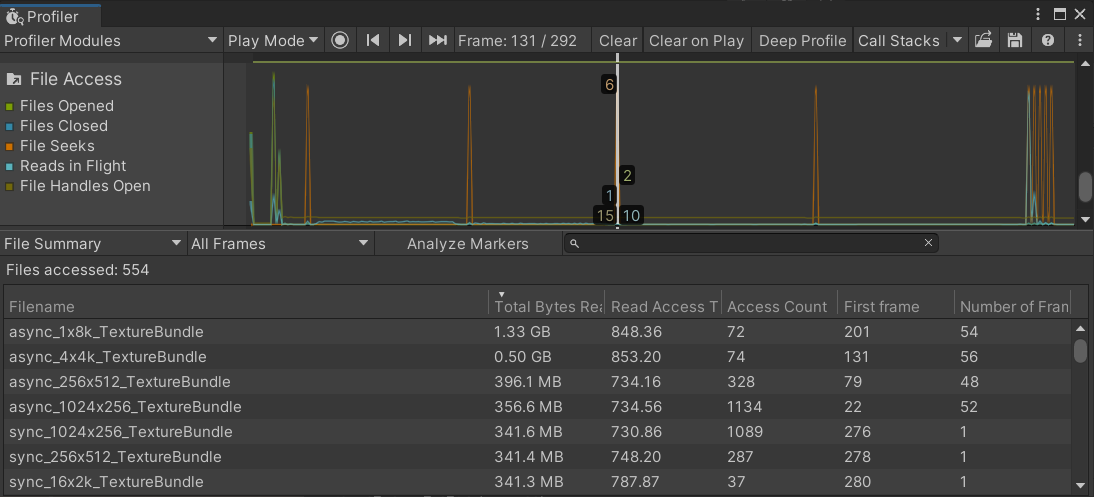Toggle the File Handles Open color swatch

coord(10,187)
